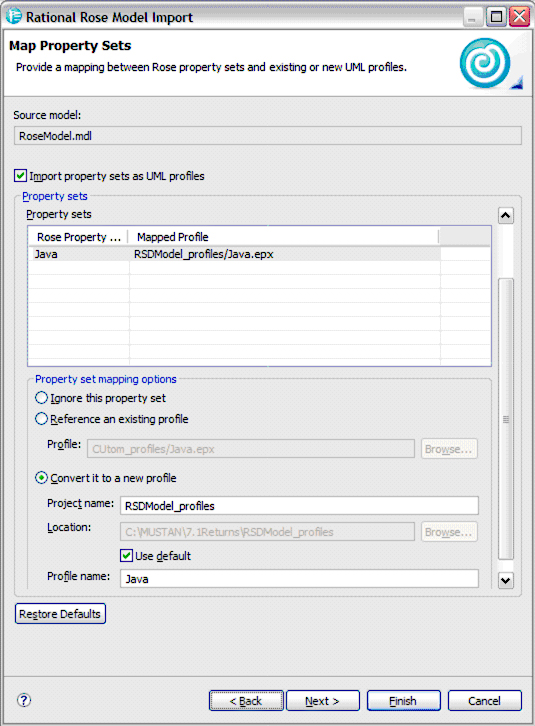The height and width of the screenshot is (726, 535).
Task: Click the disabled Profile path field
Action: coord(251,449)
